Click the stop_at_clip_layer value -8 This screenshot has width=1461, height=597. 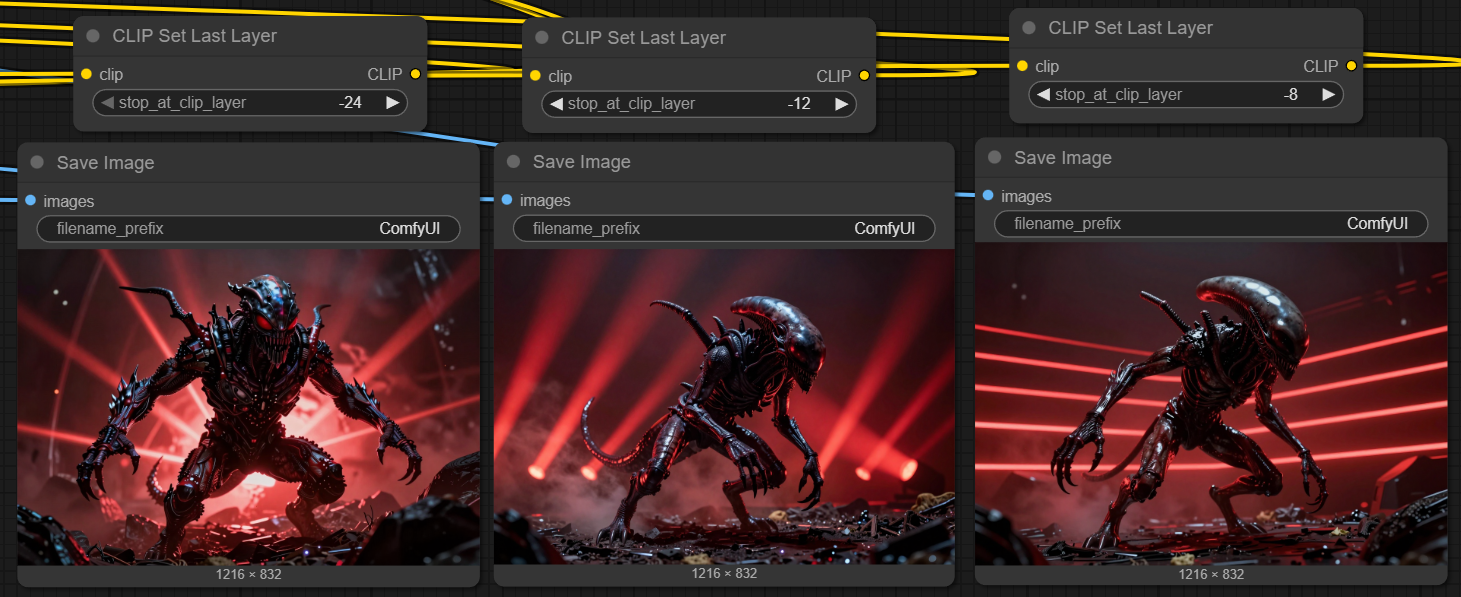click(x=1291, y=94)
